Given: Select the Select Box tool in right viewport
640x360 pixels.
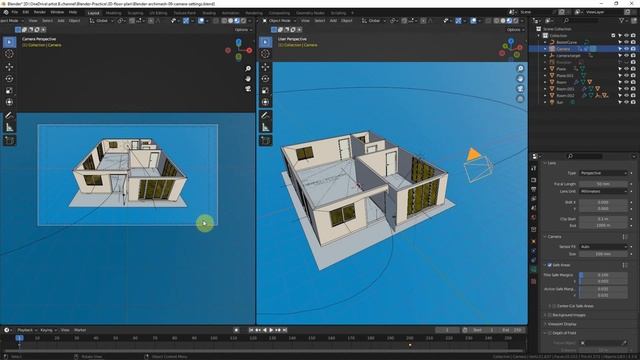Looking at the screenshot, I should coord(265,42).
